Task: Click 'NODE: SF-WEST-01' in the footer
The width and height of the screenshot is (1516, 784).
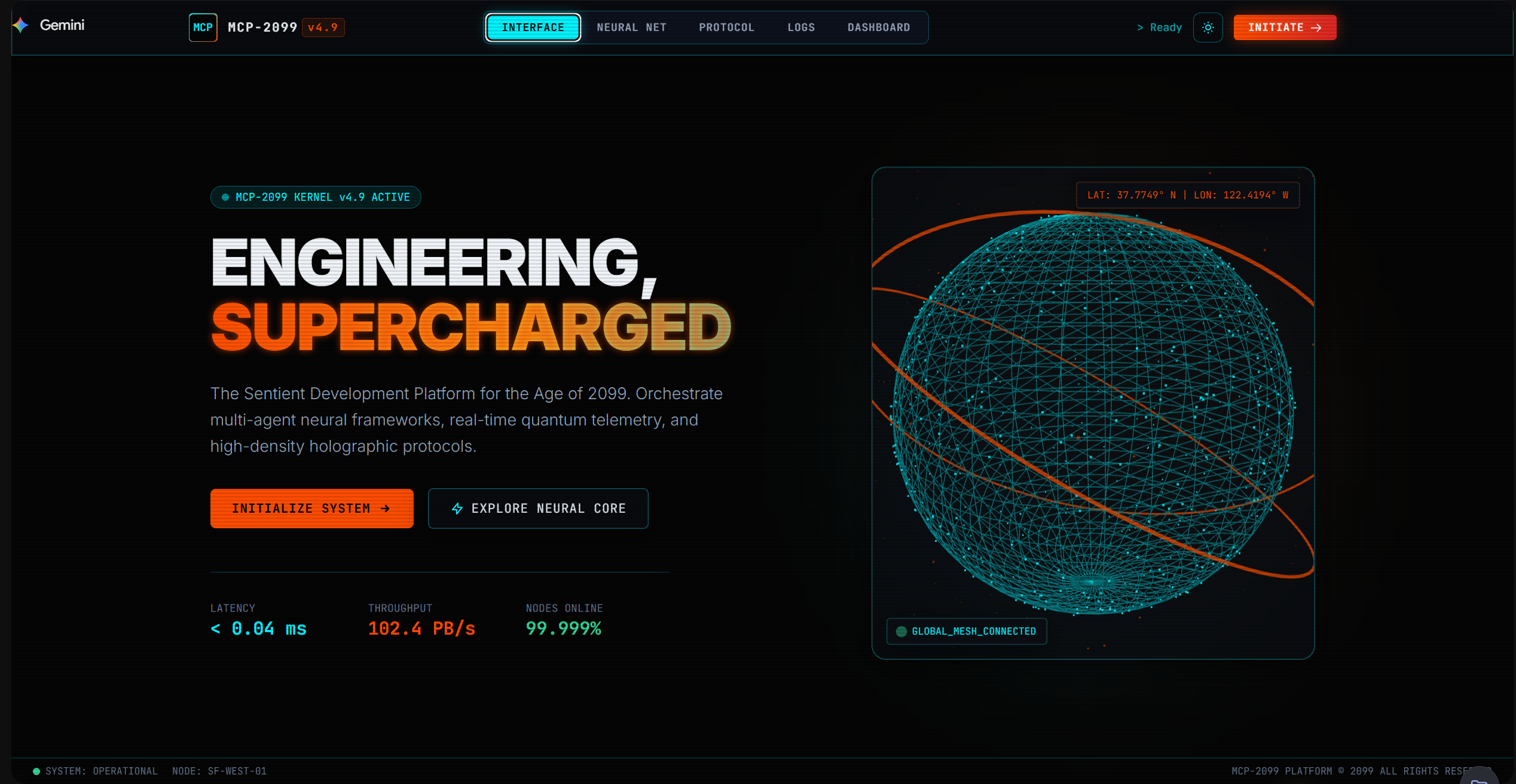Action: pyautogui.click(x=219, y=771)
